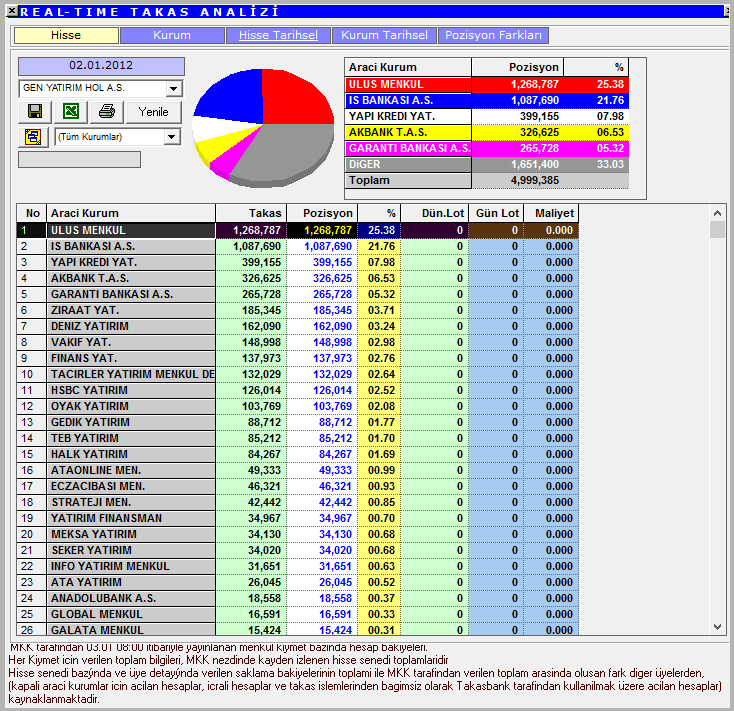Click the printer icon
Viewport: 734px width, 711px height.
coord(107,111)
